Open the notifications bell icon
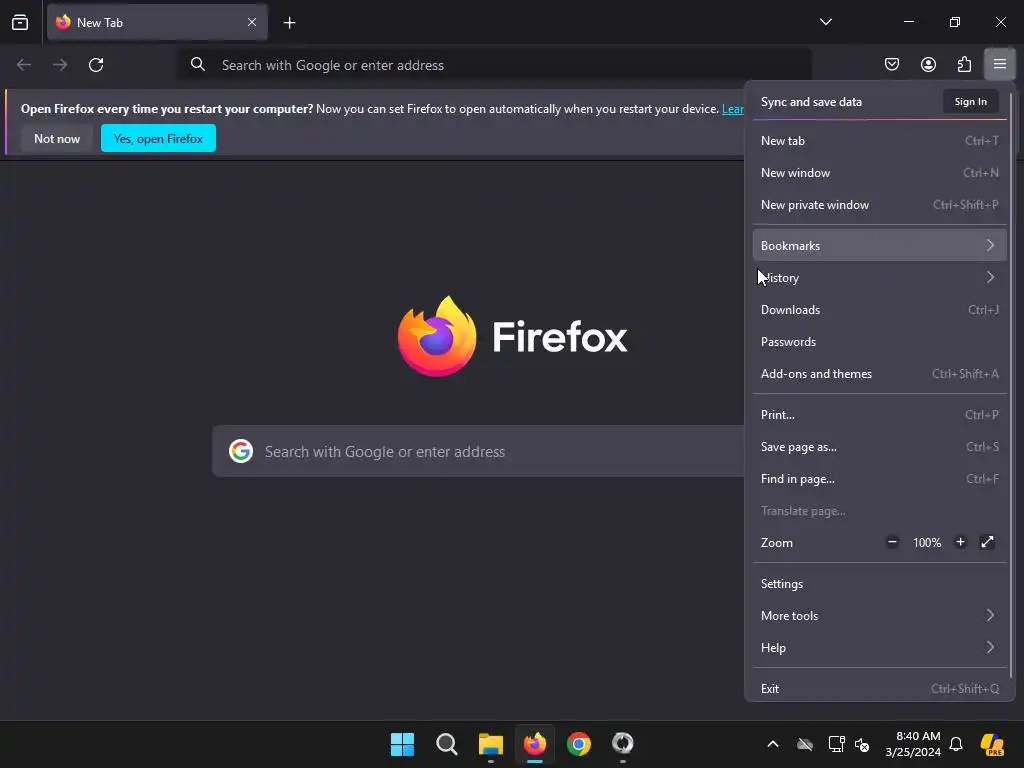The height and width of the screenshot is (768, 1024). [956, 744]
